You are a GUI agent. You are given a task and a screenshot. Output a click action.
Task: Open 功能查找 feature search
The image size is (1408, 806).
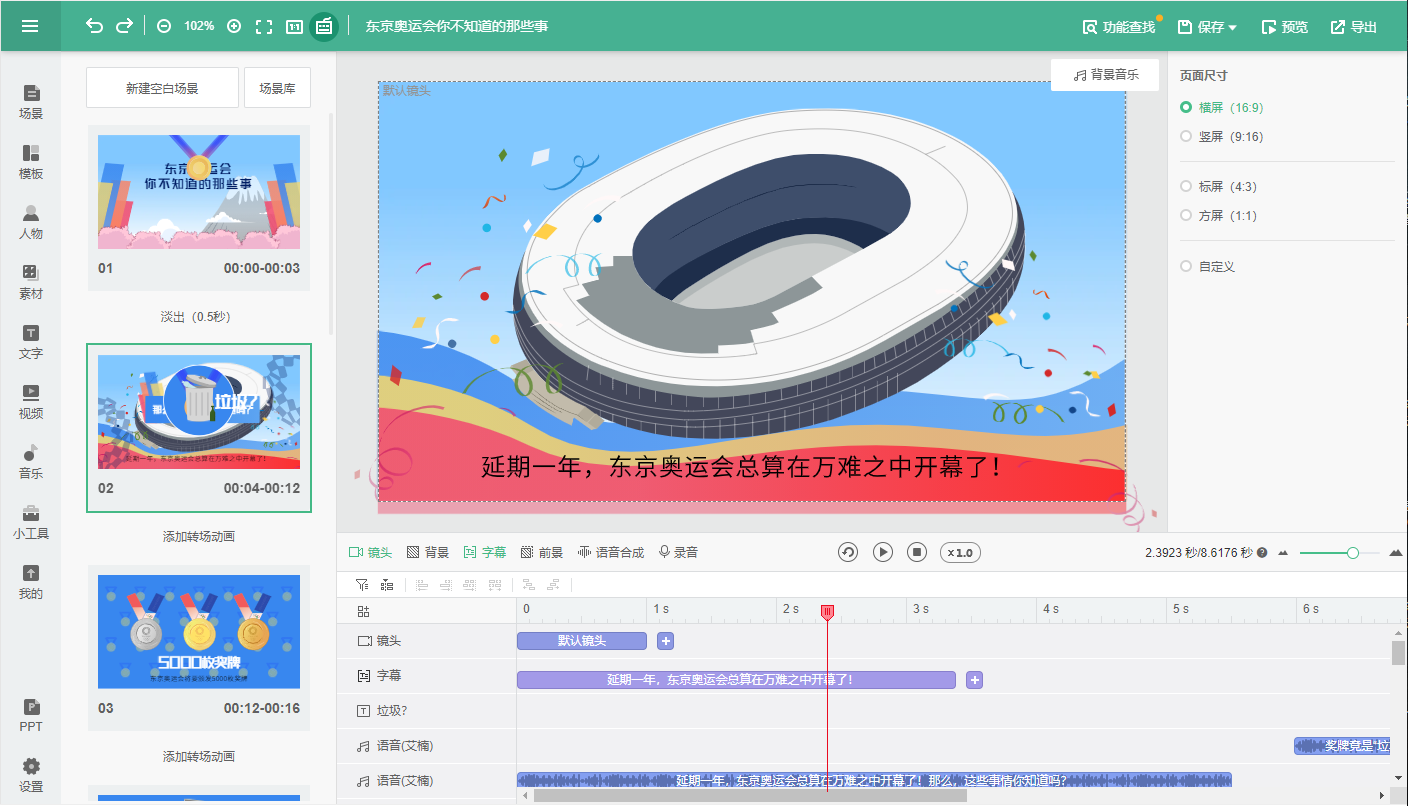point(1119,27)
